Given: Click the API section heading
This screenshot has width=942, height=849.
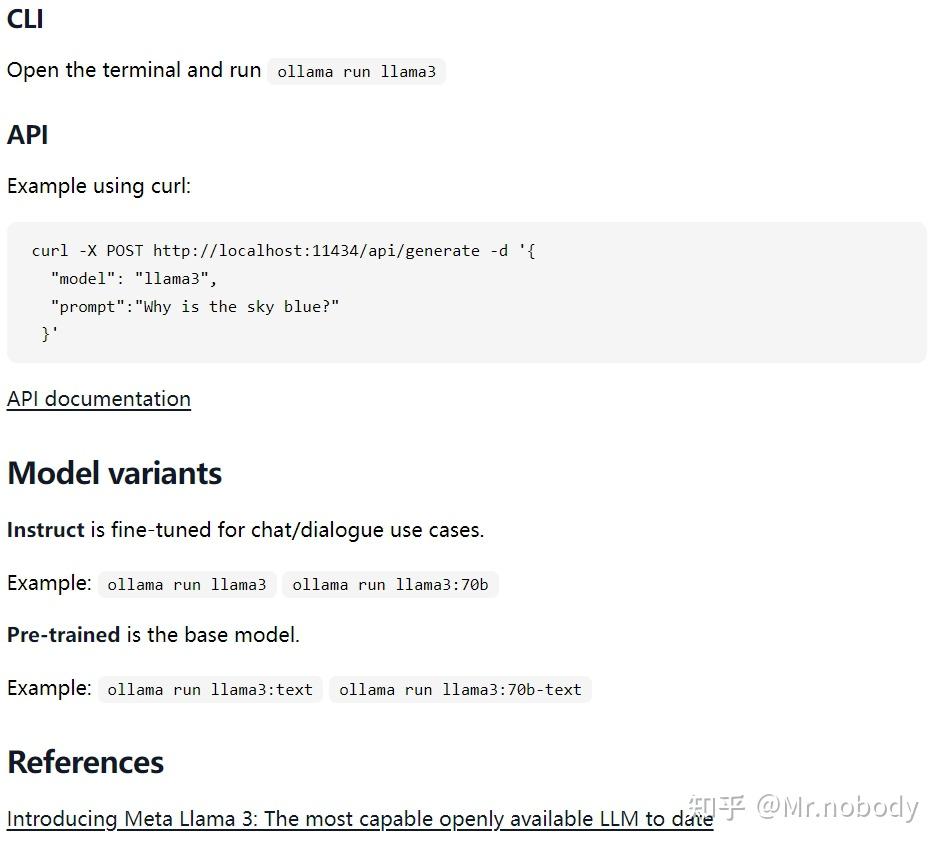Looking at the screenshot, I should [27, 134].
